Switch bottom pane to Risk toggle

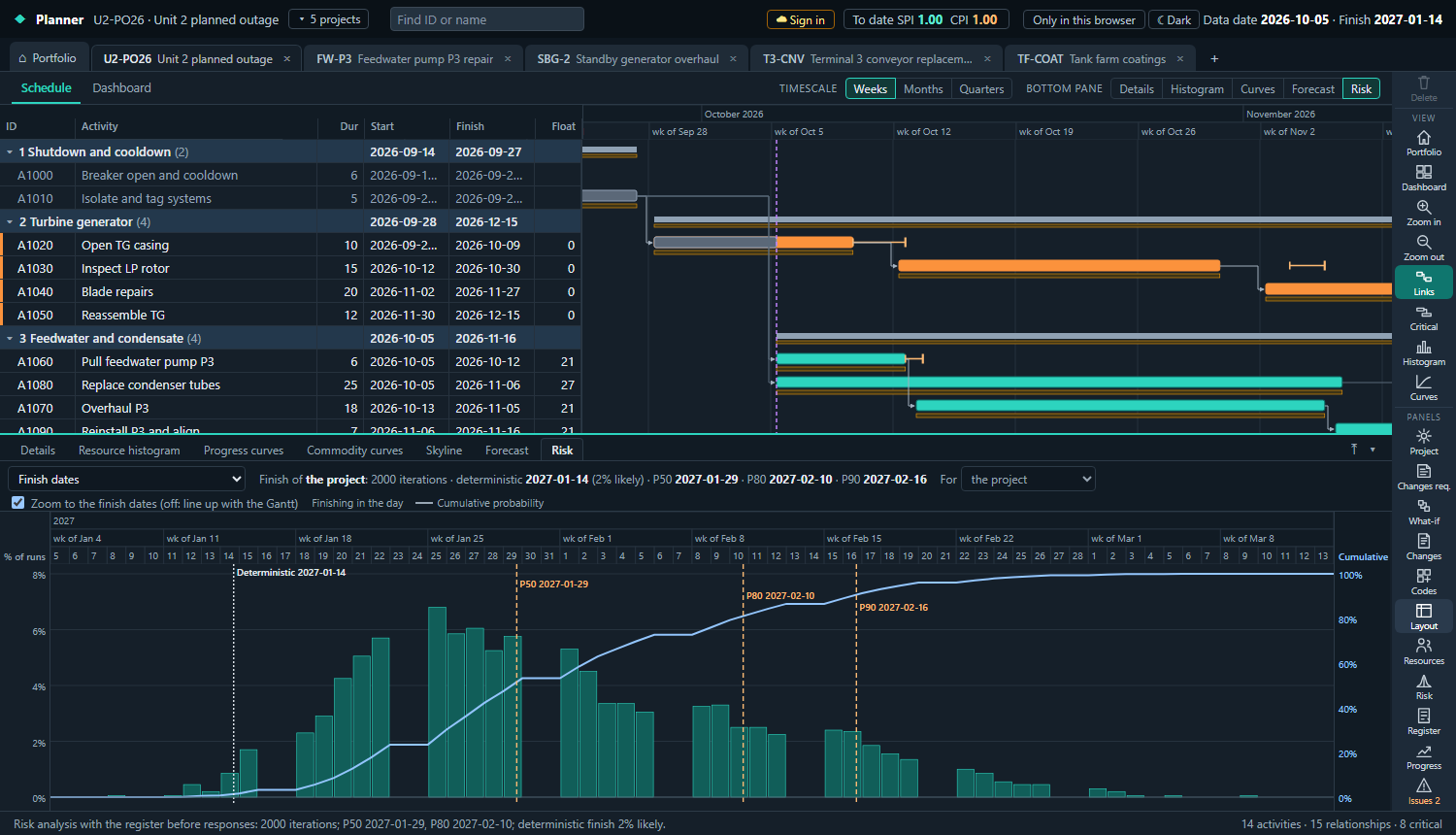tap(1361, 88)
